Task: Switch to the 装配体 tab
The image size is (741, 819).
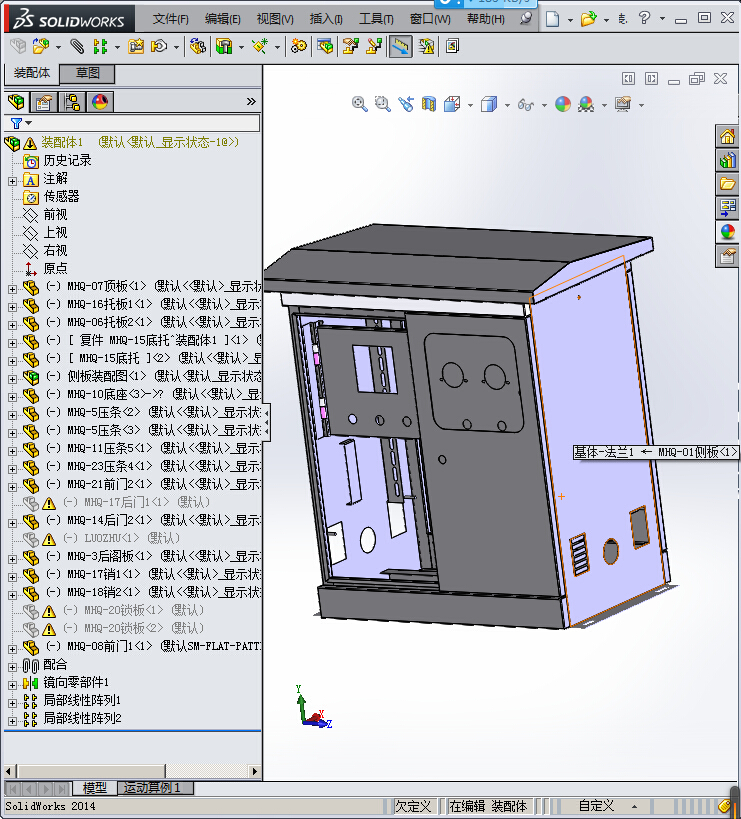Action: click(x=32, y=73)
